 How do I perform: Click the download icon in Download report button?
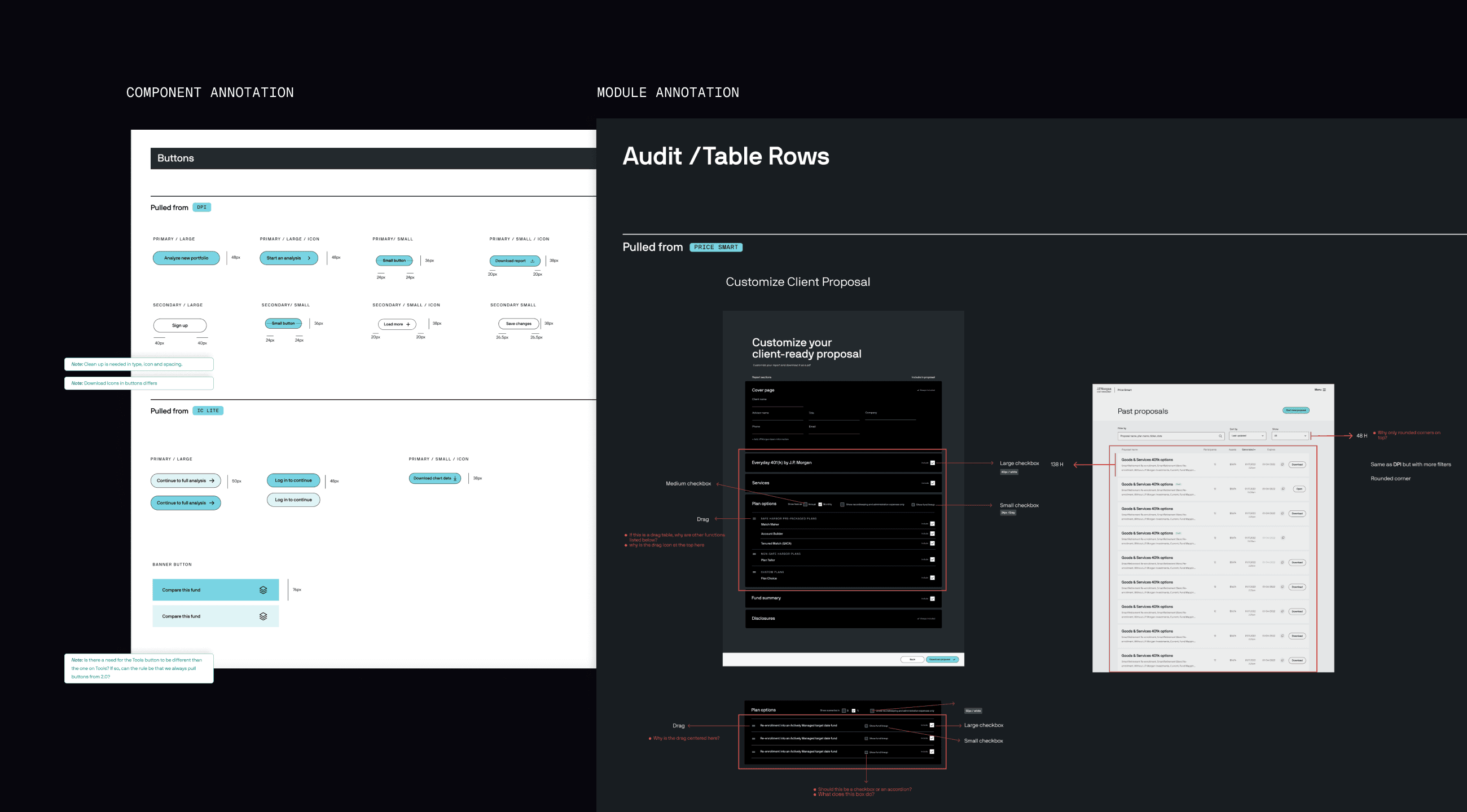tap(533, 261)
